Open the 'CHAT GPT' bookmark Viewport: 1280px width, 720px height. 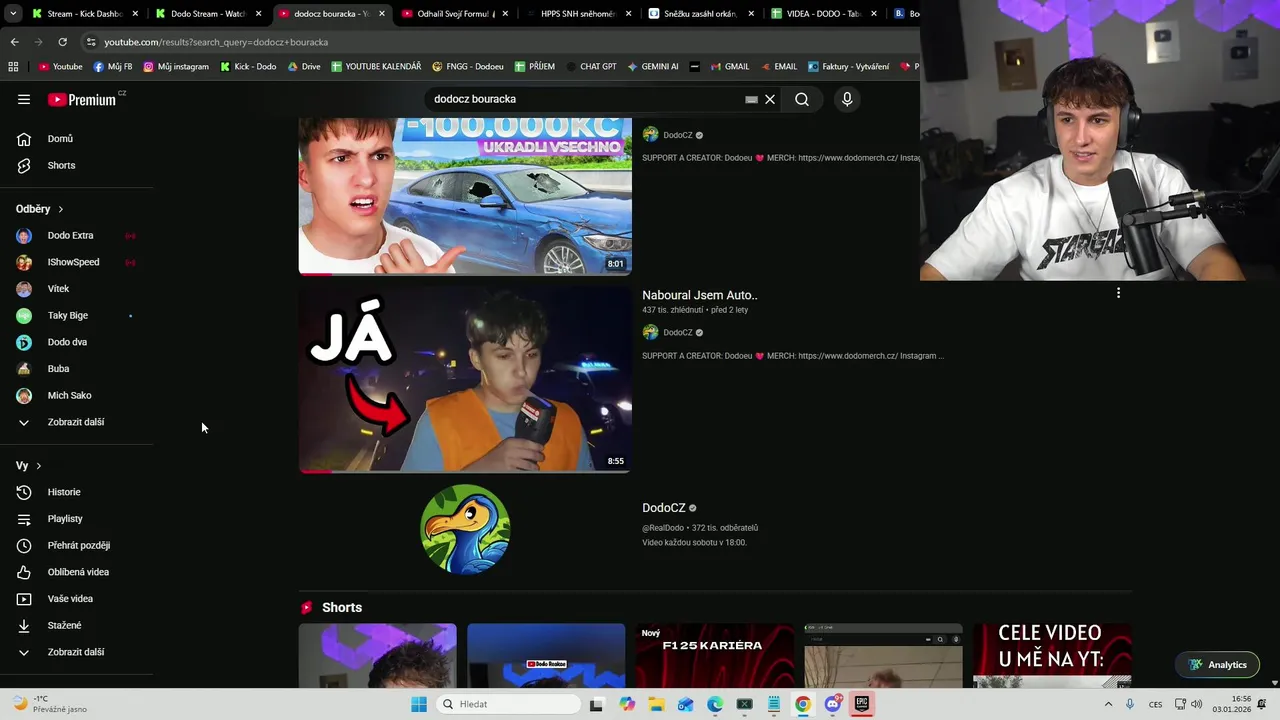pos(591,67)
